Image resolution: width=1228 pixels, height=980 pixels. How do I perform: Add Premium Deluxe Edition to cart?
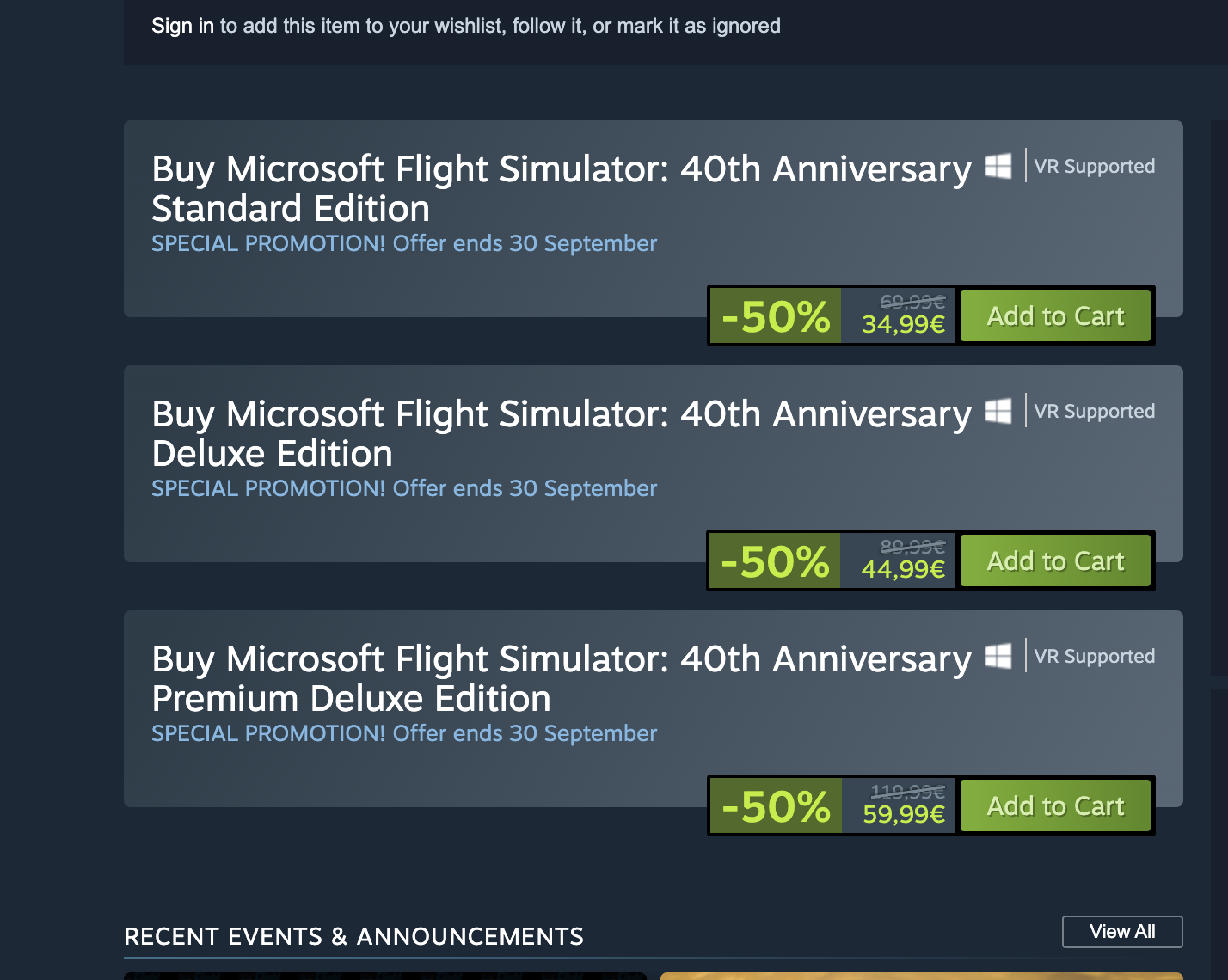point(1055,806)
